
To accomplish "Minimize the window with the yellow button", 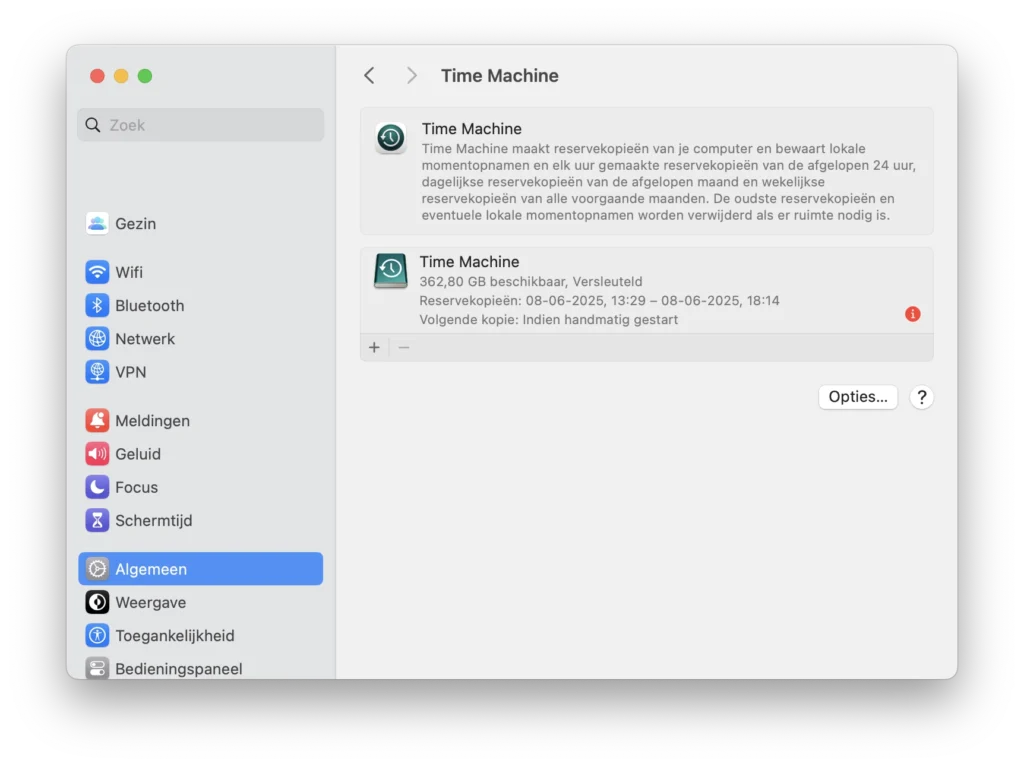I will pyautogui.click(x=121, y=76).
